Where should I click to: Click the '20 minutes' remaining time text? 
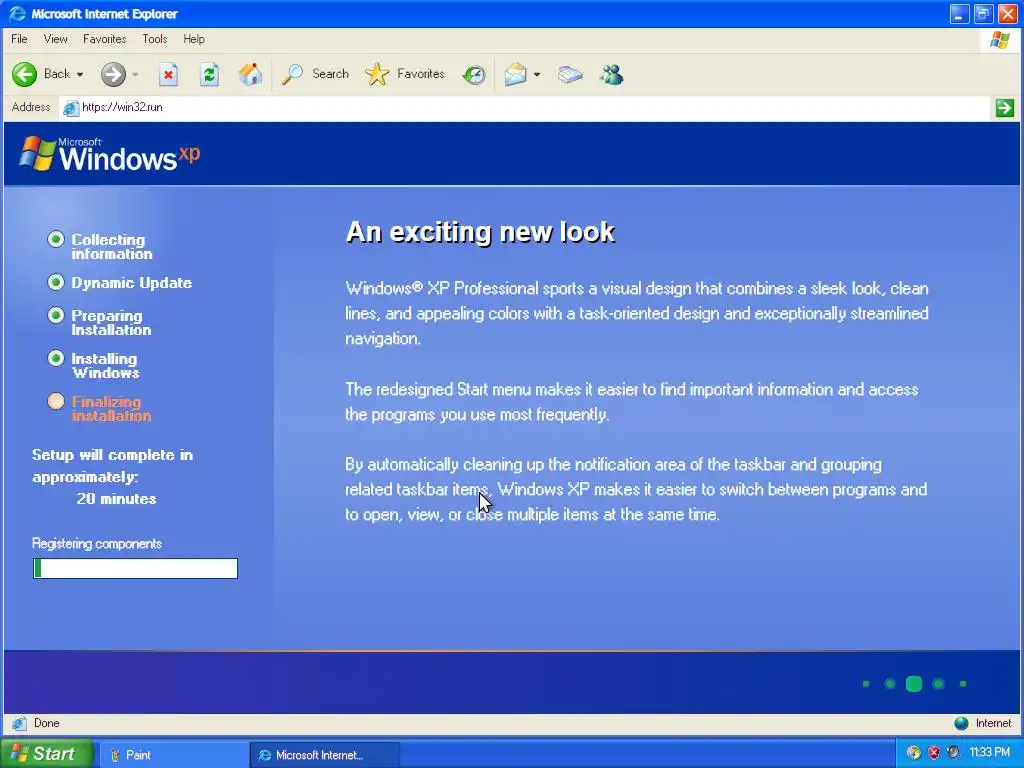tap(116, 499)
